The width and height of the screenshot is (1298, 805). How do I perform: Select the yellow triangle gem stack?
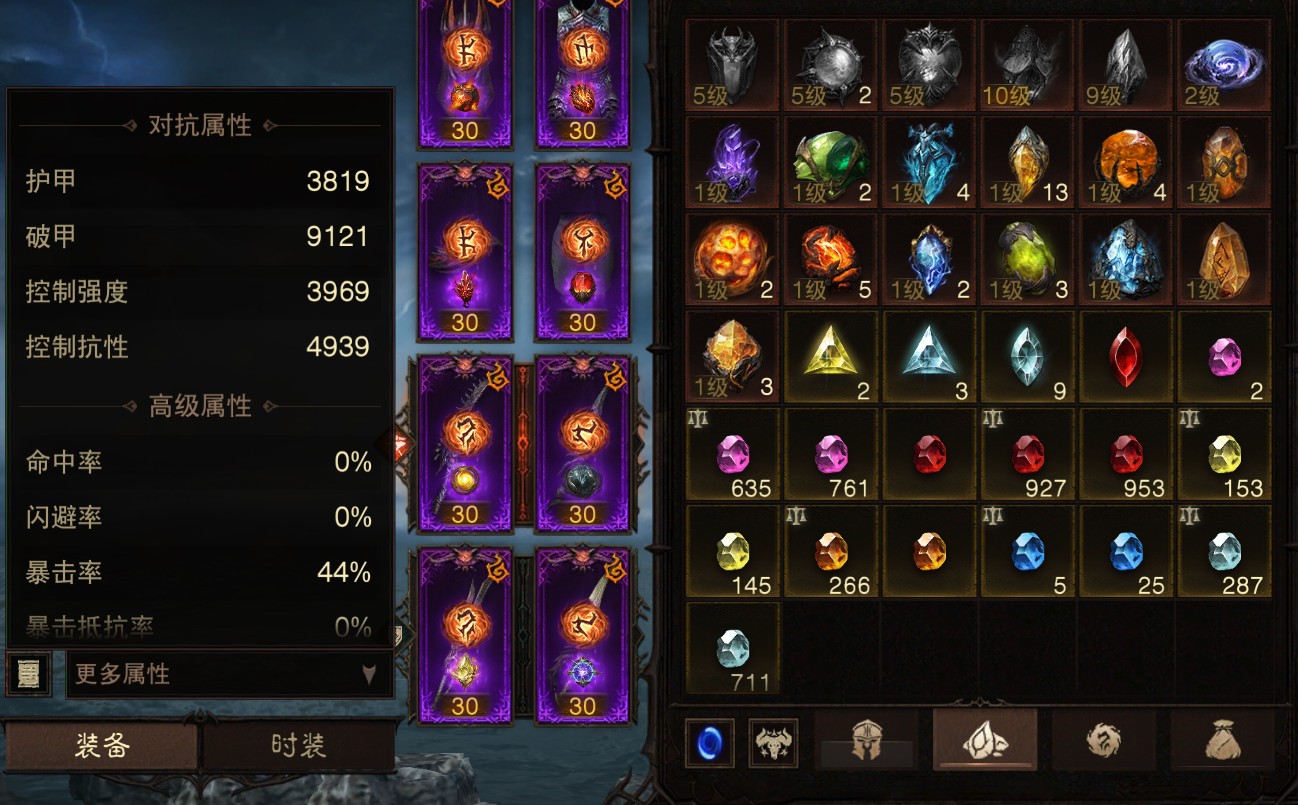[831, 357]
